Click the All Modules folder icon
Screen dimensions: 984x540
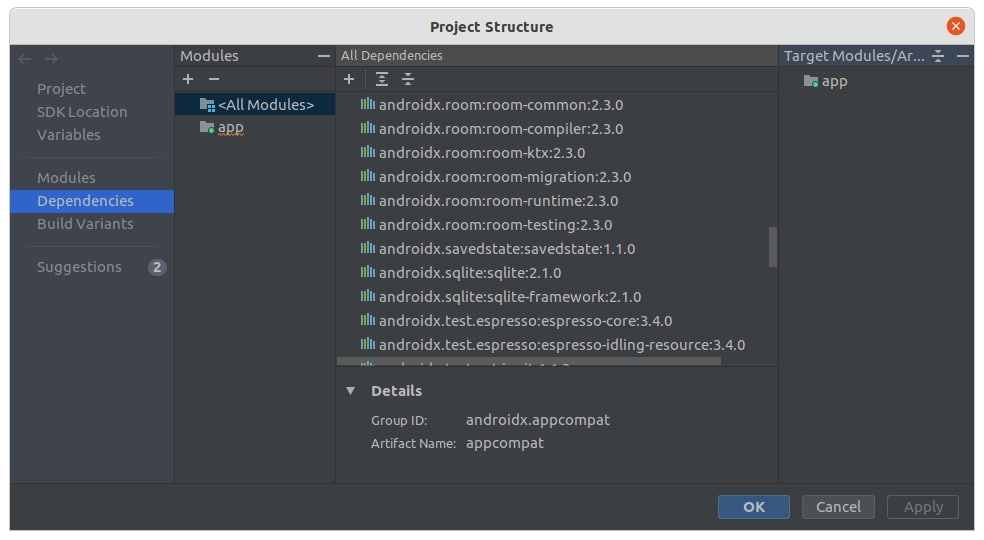pyautogui.click(x=207, y=104)
